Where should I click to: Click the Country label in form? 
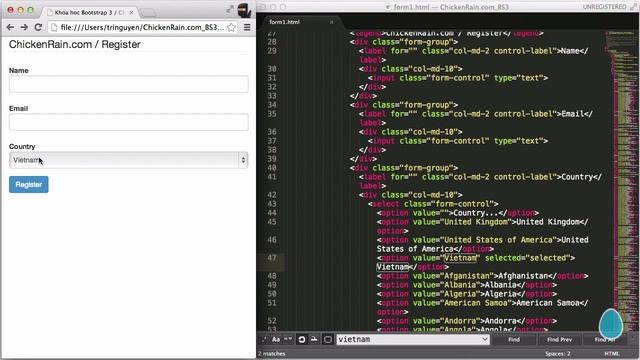(22, 146)
